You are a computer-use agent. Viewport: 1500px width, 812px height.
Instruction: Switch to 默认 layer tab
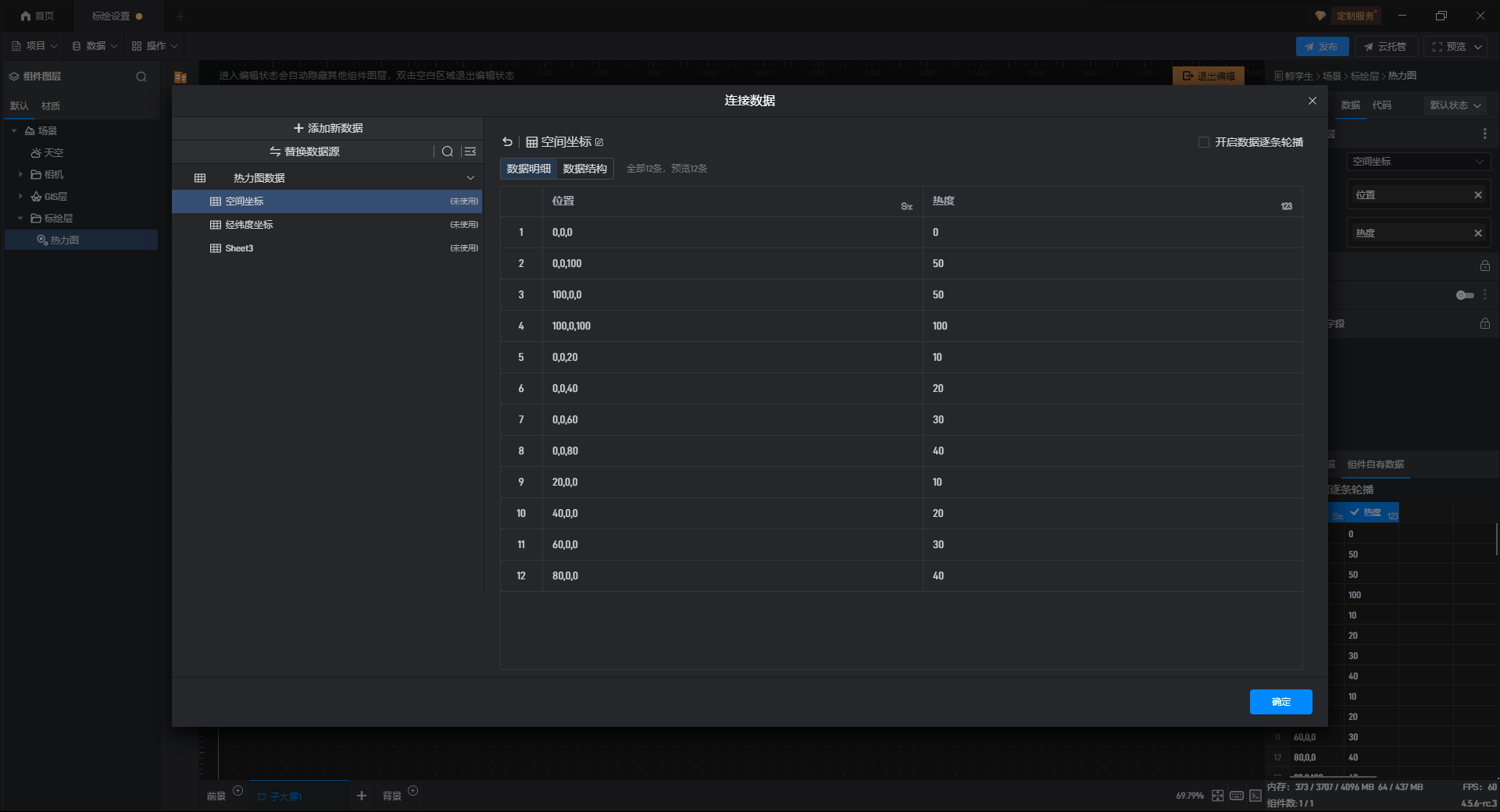point(20,106)
